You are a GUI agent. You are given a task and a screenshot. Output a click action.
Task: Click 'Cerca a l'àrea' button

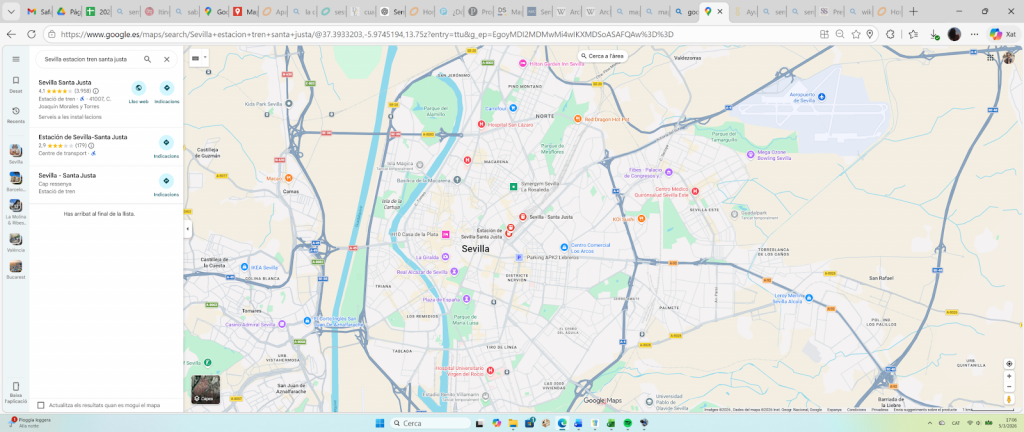pyautogui.click(x=604, y=56)
